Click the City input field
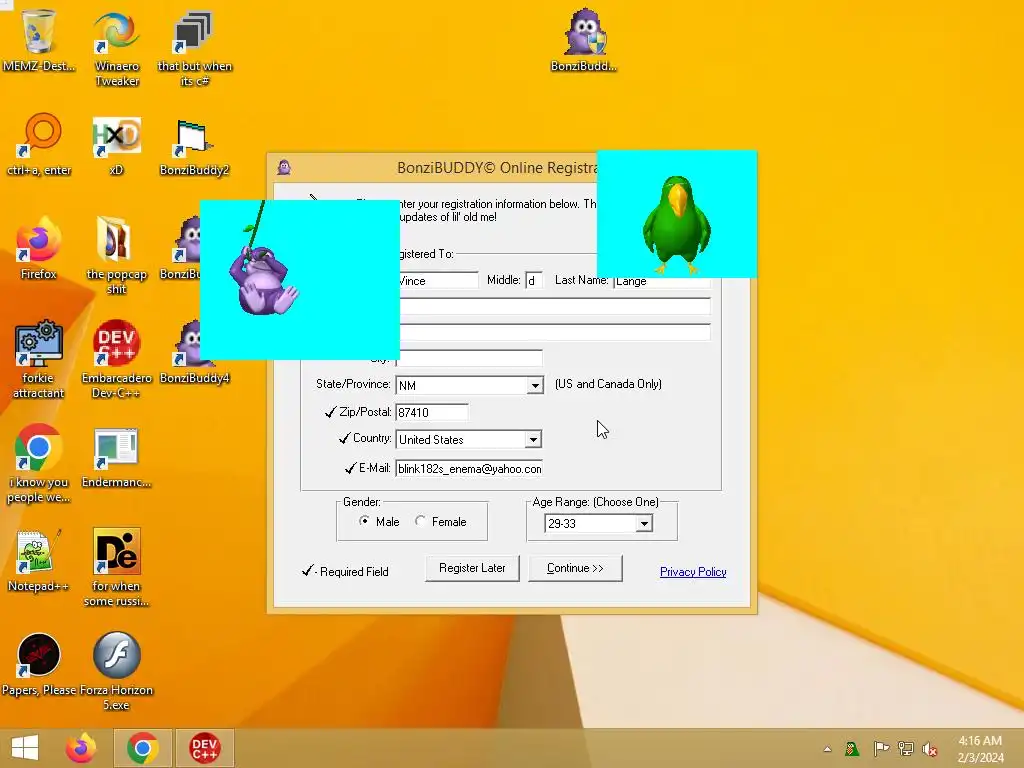This screenshot has height=768, width=1024. (x=469, y=358)
